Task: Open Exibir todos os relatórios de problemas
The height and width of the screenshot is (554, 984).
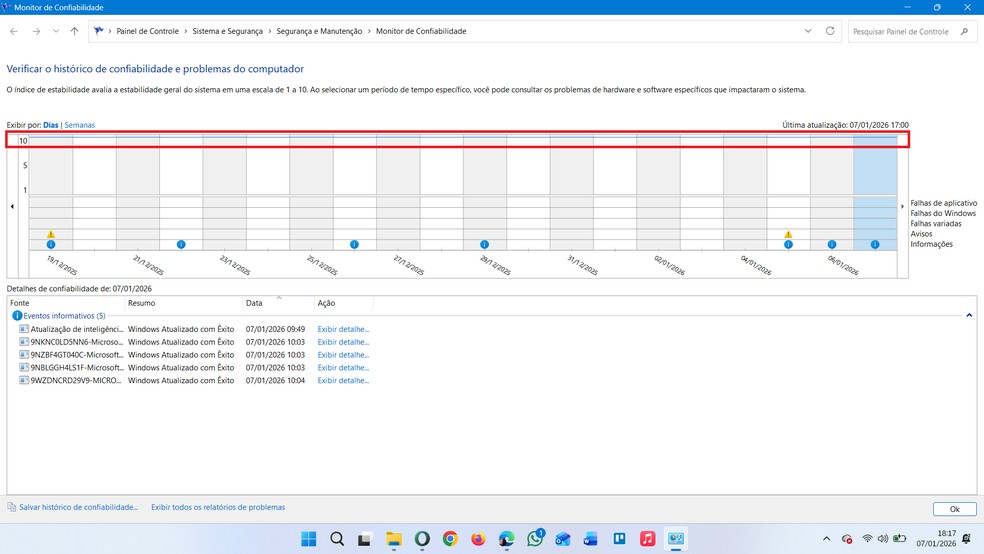Action: [218, 507]
